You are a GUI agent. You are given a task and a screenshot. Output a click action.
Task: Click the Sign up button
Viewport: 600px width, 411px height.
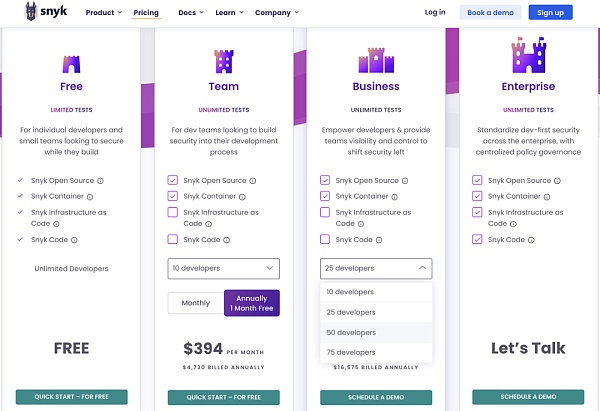tap(550, 13)
